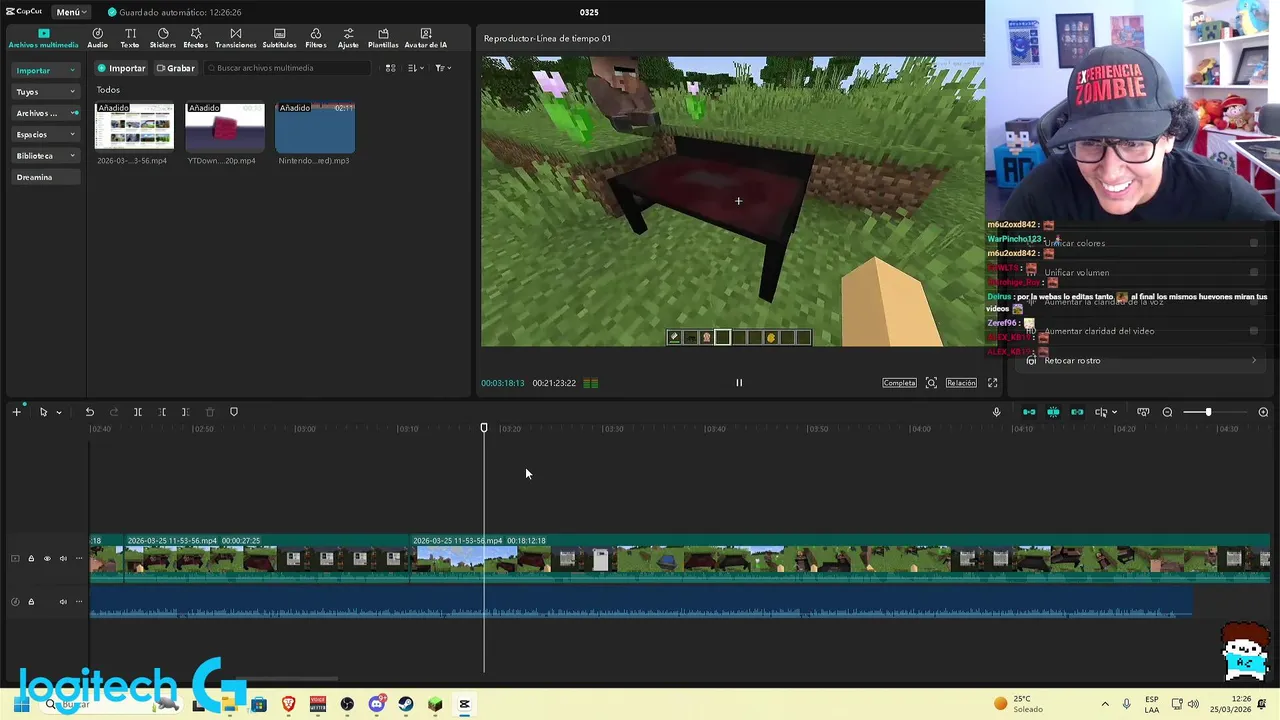Expand the Archivos sidebar section
The width and height of the screenshot is (1280, 720).
click(x=45, y=113)
